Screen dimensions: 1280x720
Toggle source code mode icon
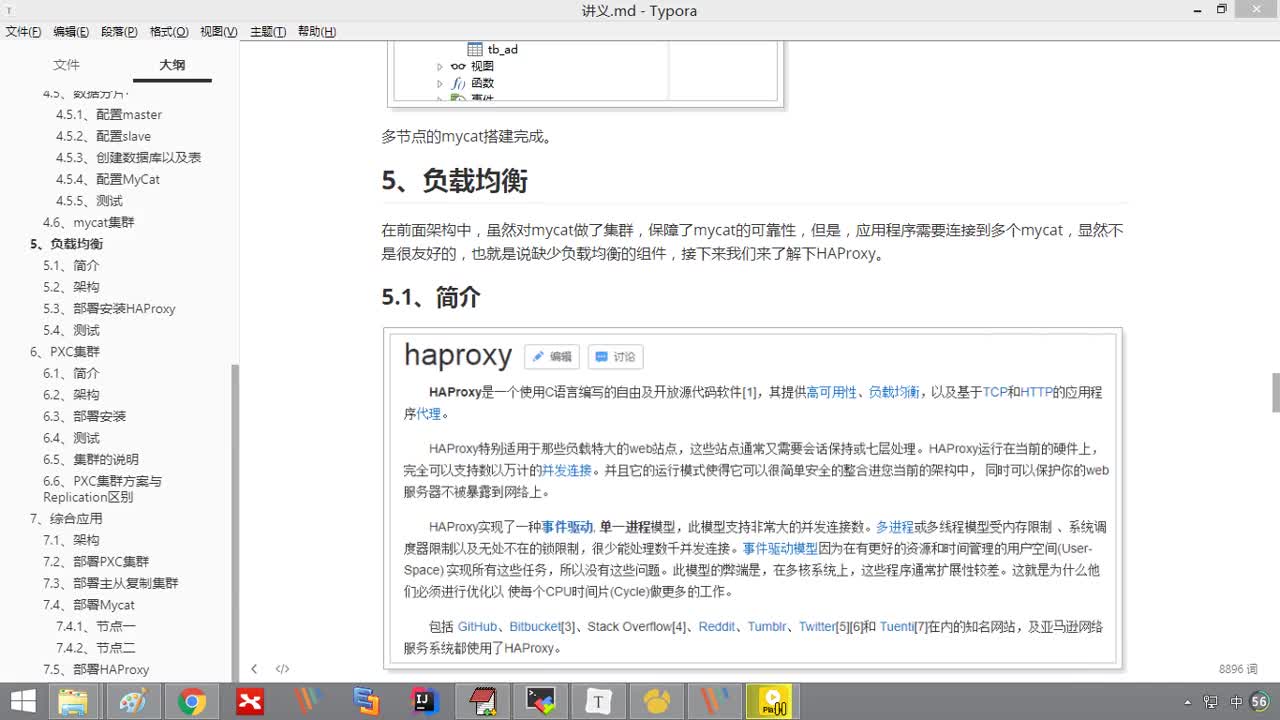coord(283,669)
